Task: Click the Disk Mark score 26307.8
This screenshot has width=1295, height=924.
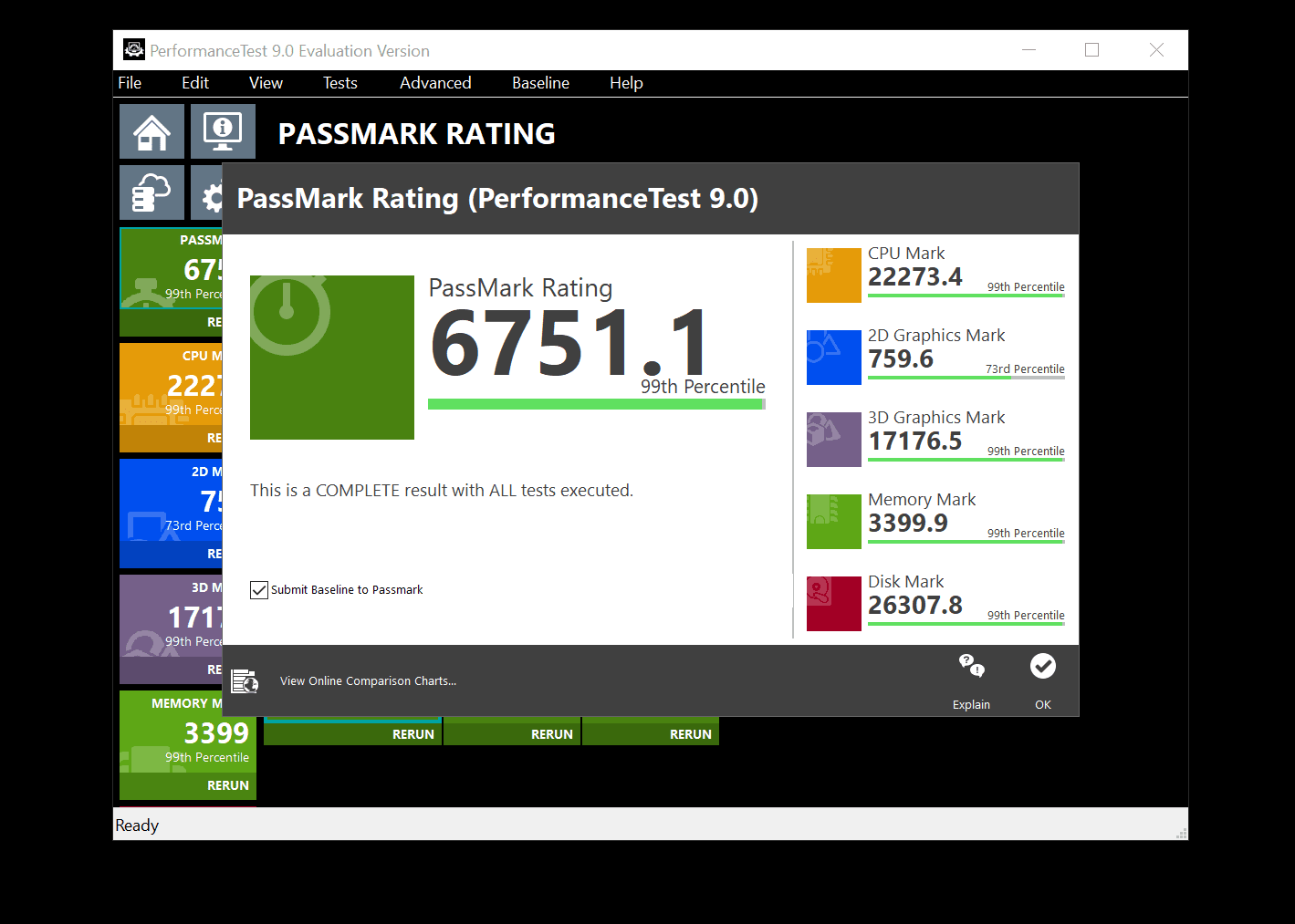Action: pos(915,606)
